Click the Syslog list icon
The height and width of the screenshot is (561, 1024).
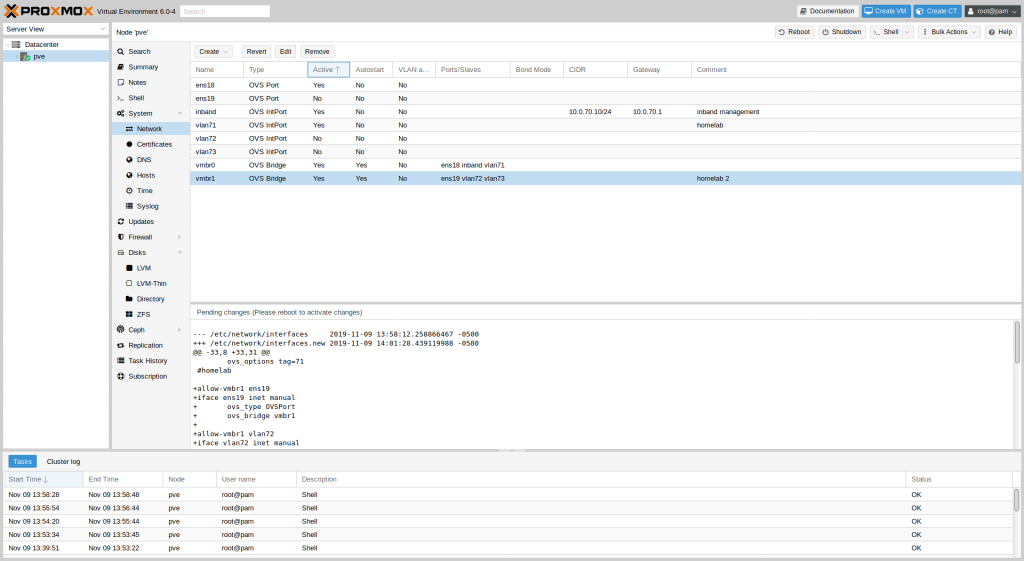(x=129, y=206)
